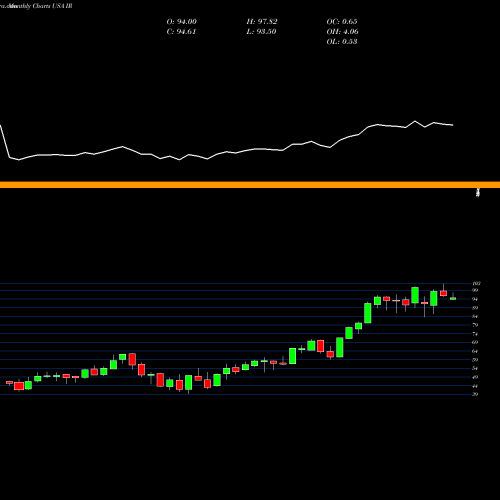Click the 59 price axis label
The width and height of the screenshot is (500, 500).
tap(475, 360)
